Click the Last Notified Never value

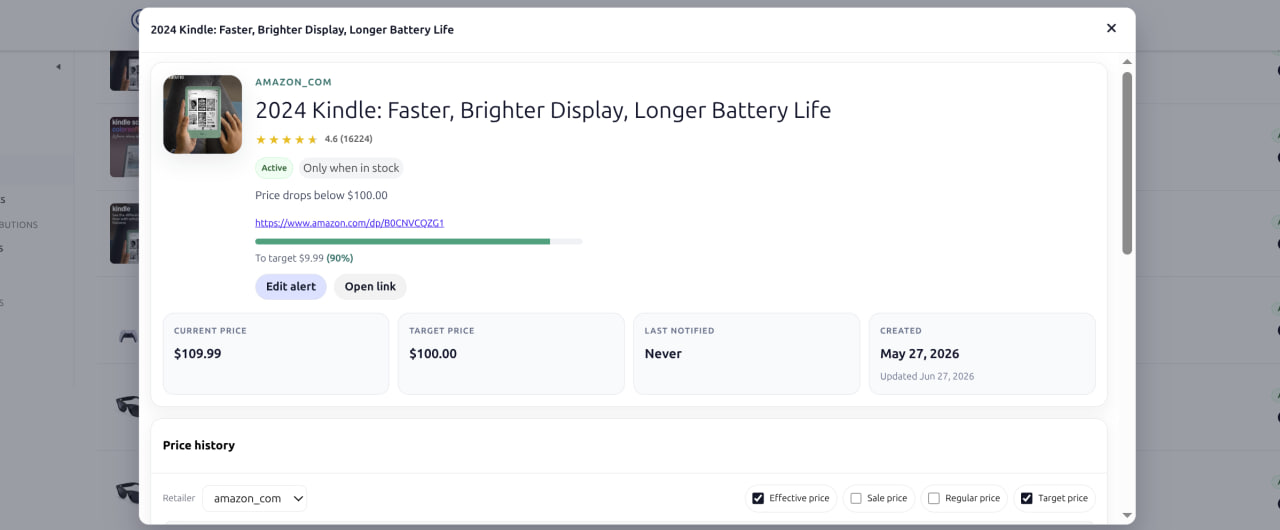click(663, 354)
